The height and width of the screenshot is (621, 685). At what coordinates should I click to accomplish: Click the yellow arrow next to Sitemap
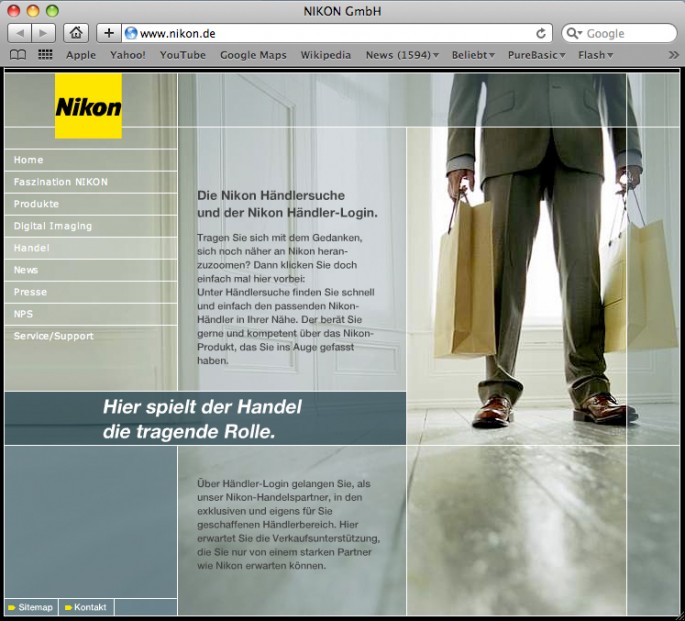[12, 607]
